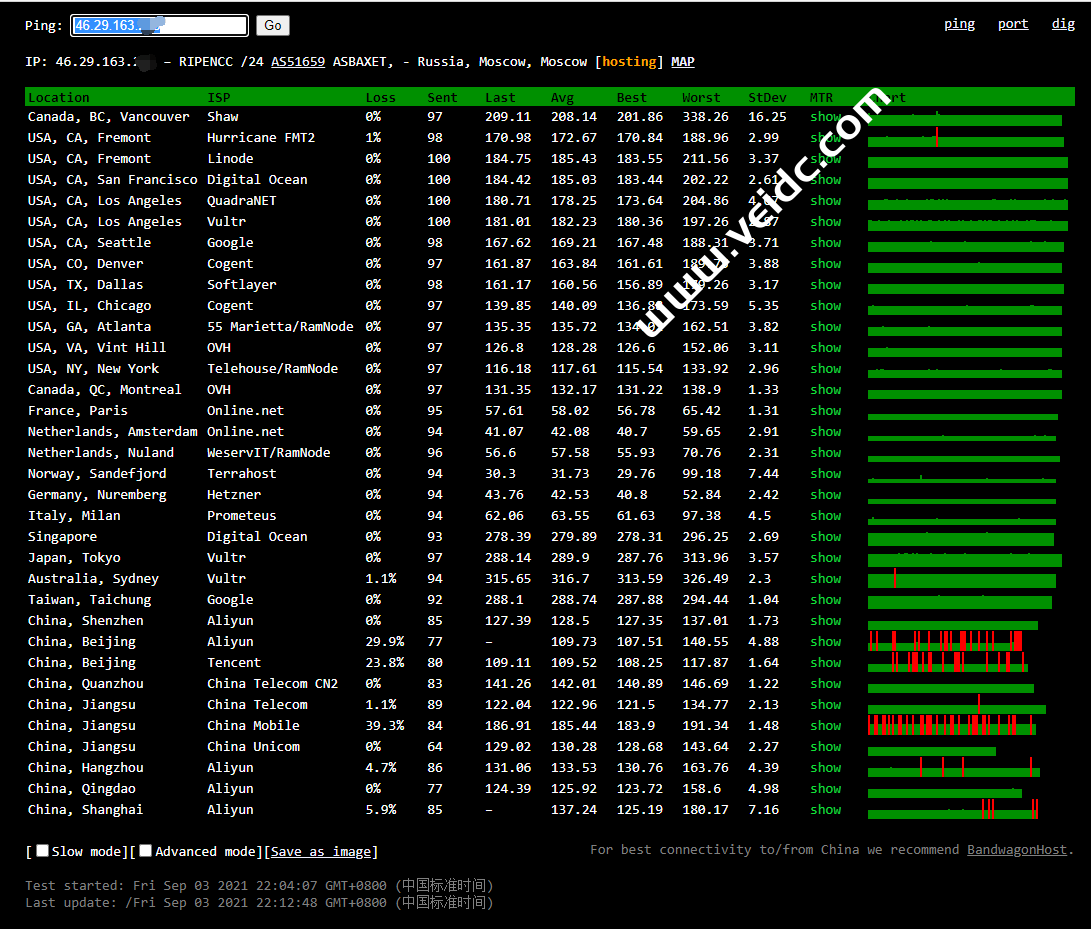Enable the Slow mode checkbox

point(42,851)
